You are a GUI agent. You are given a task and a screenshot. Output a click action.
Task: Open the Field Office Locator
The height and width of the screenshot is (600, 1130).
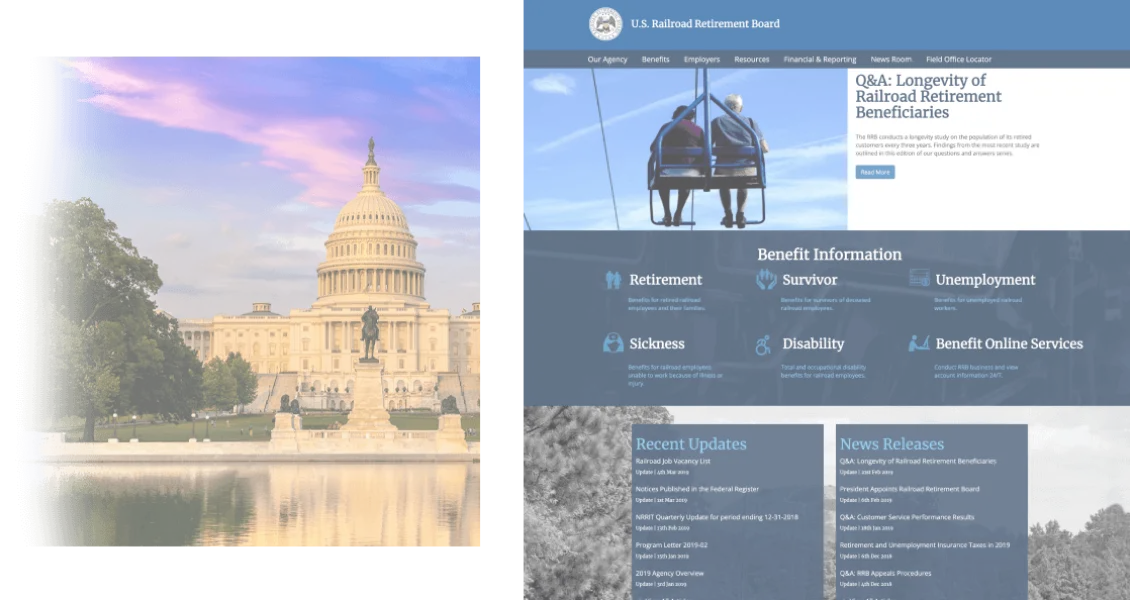(x=958, y=59)
